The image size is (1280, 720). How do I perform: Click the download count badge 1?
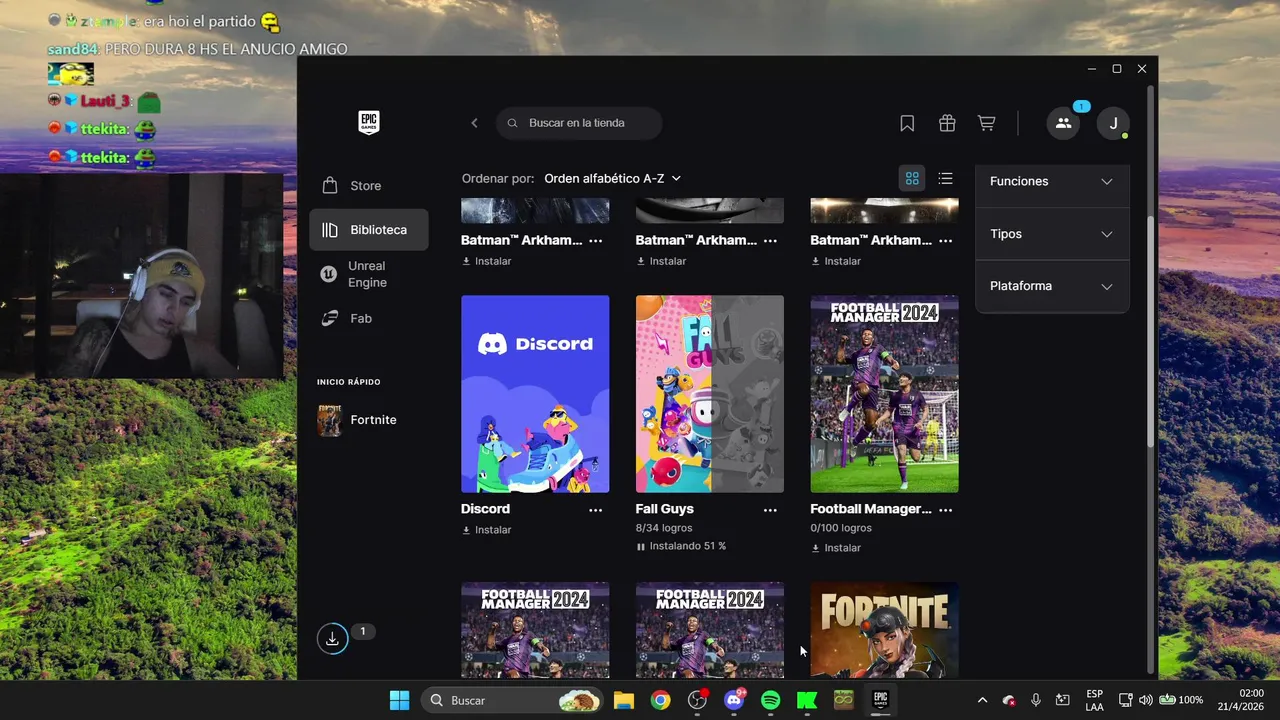[x=362, y=631]
